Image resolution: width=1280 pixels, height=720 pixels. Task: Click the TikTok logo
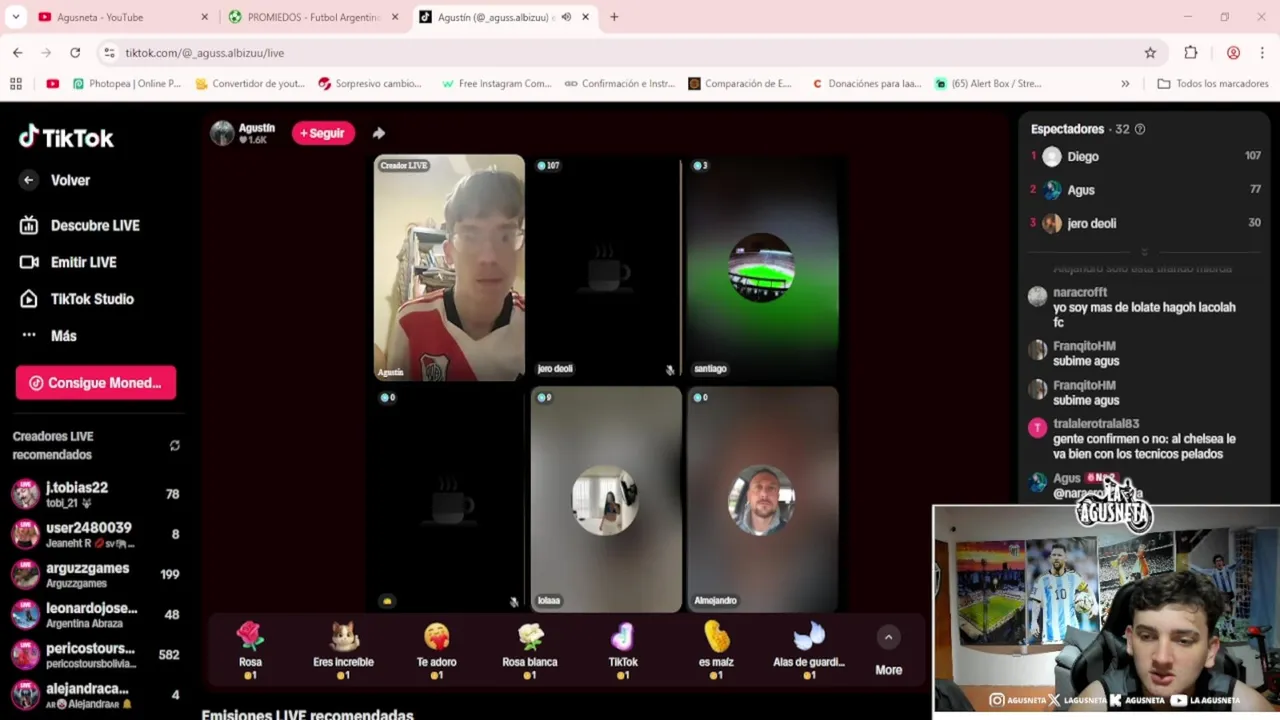[x=66, y=137]
